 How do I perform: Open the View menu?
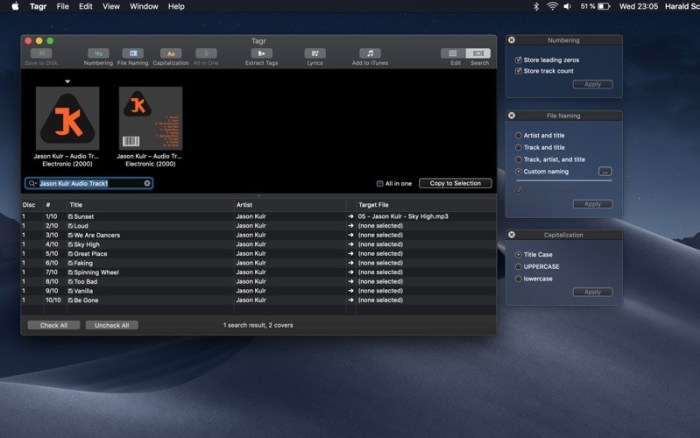coord(111,6)
